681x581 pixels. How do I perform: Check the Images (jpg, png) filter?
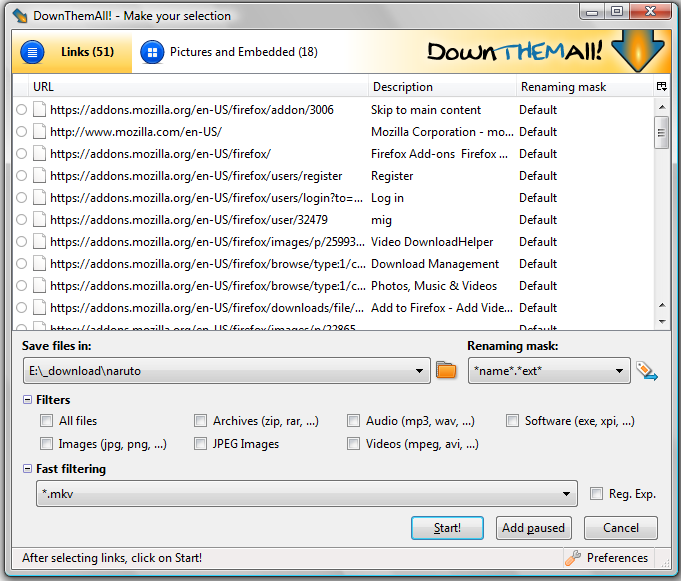pos(46,443)
